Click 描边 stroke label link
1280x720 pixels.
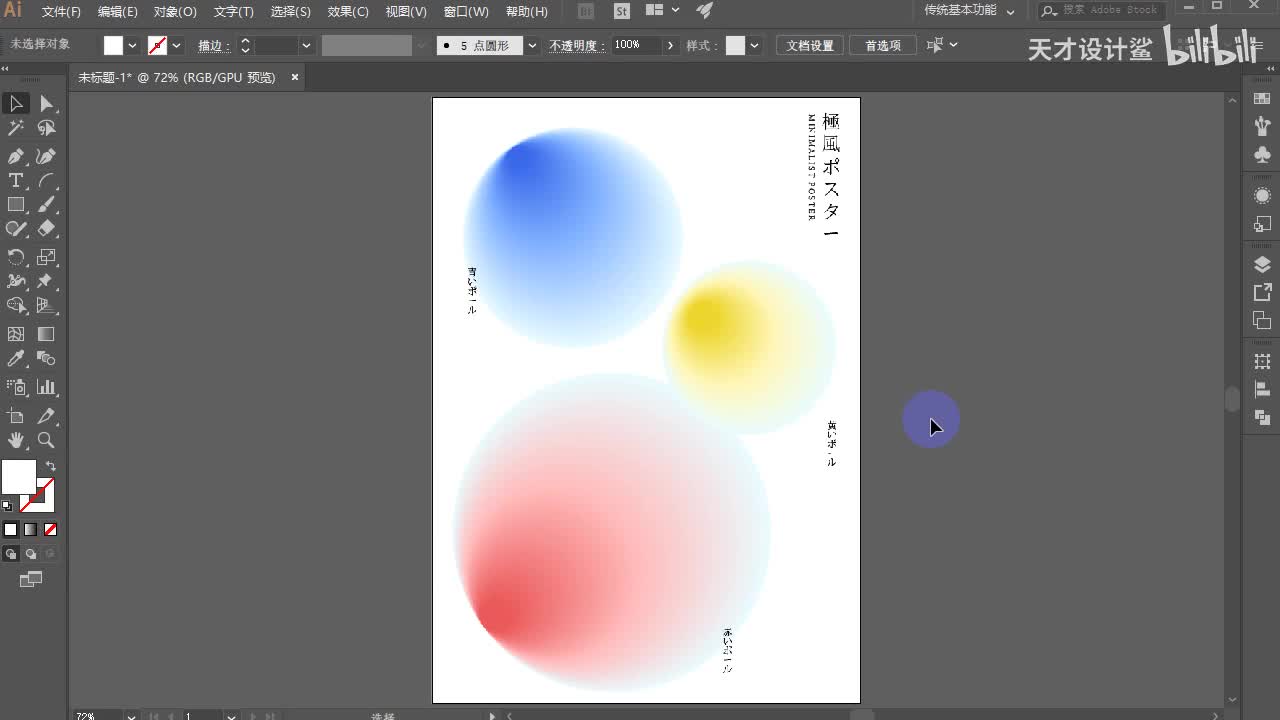coord(213,45)
